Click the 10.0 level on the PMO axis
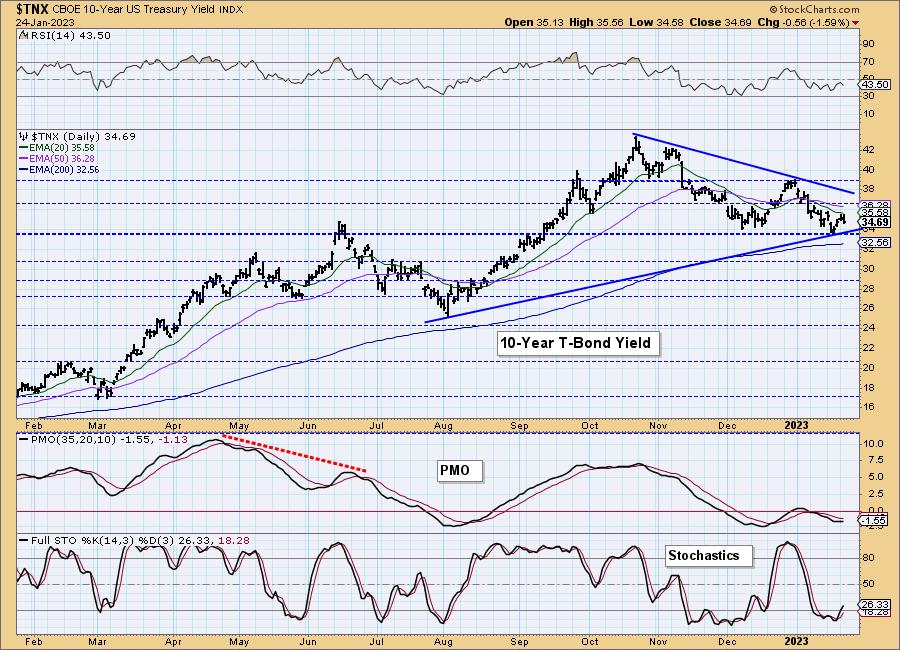Screen dimensions: 900x650 tap(872, 444)
